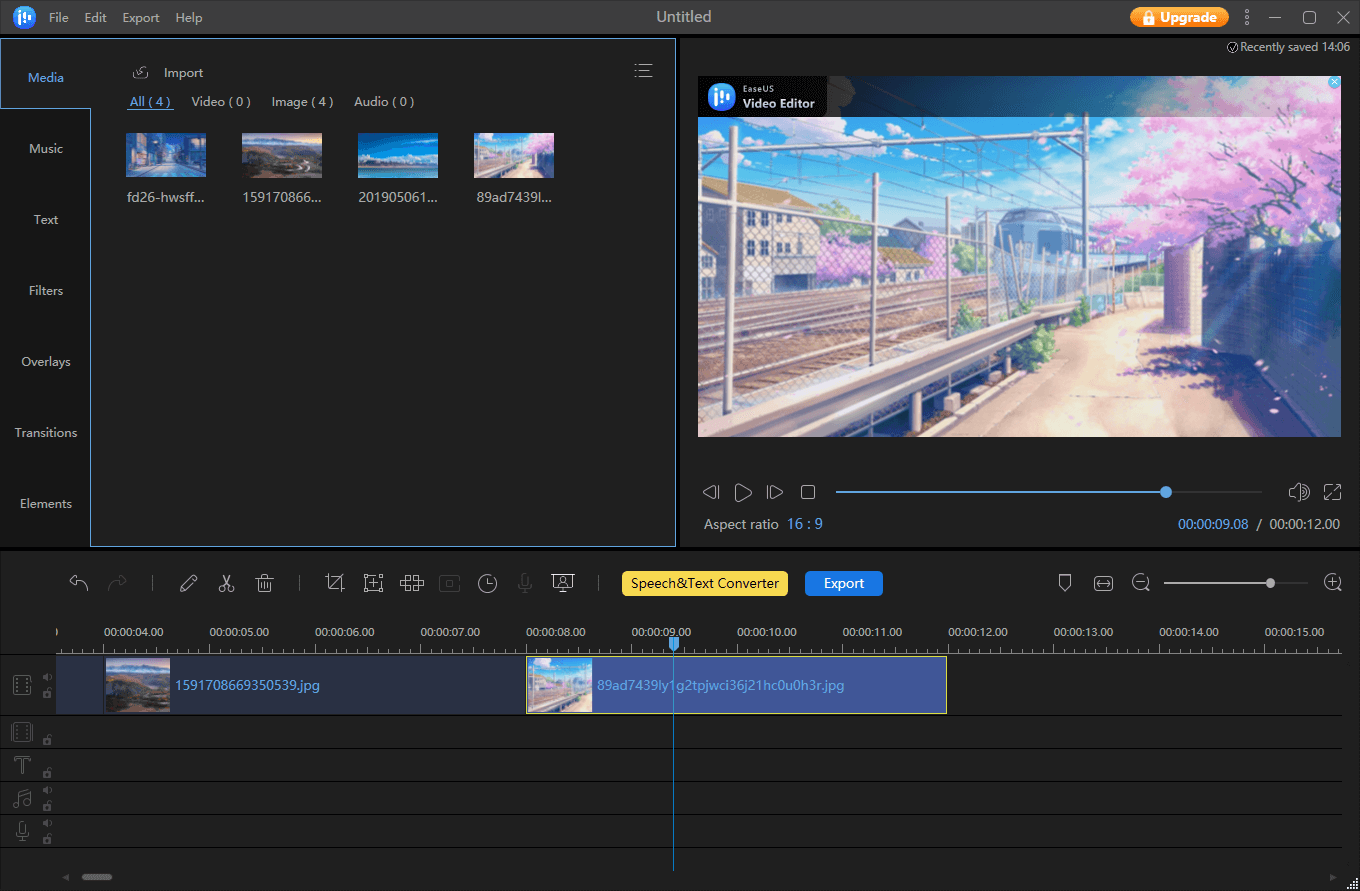1360x891 pixels.
Task: Mute the main video track speaker icon
Action: [x=47, y=676]
